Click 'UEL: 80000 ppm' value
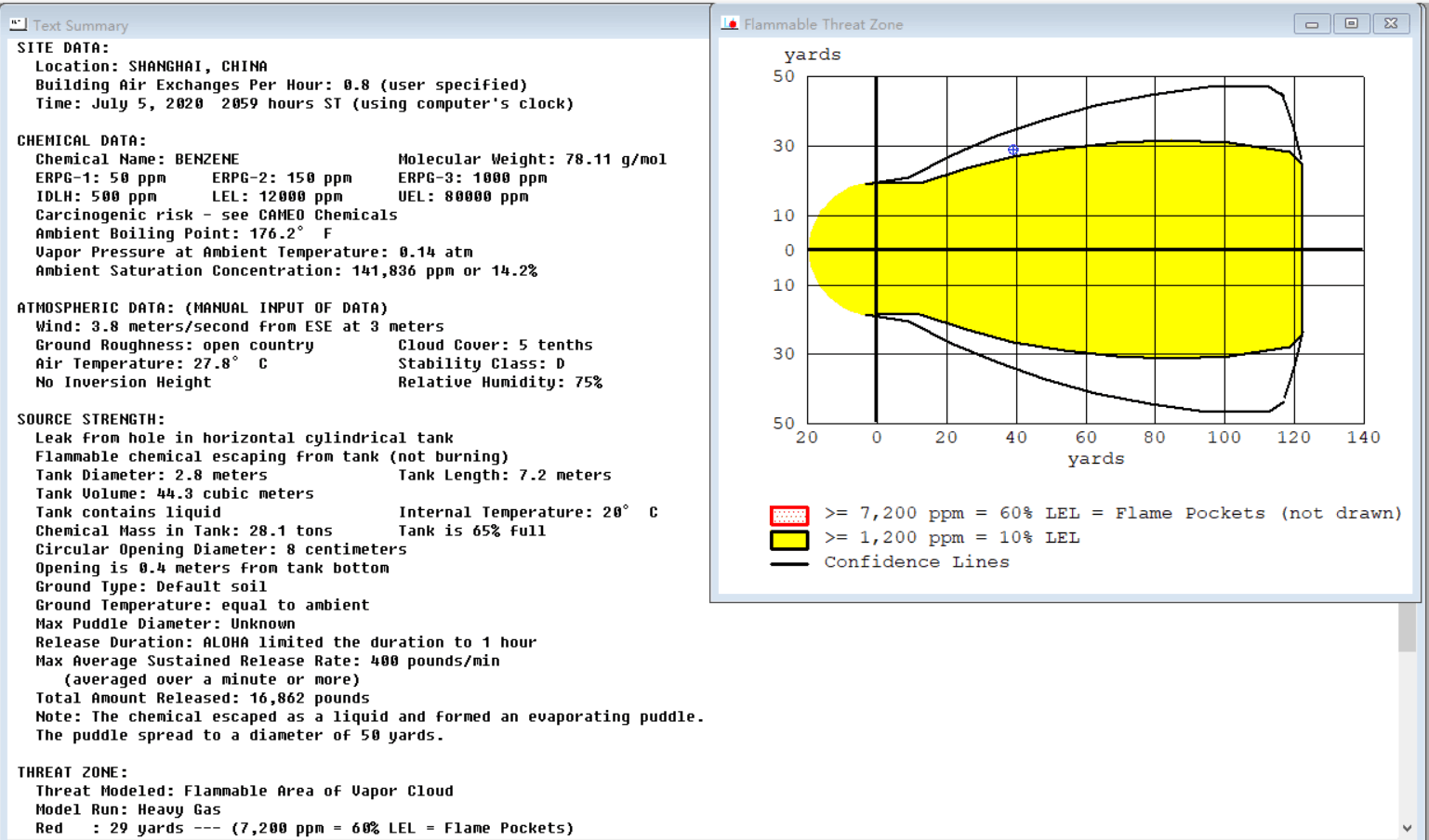This screenshot has width=1429, height=840. click(463, 197)
